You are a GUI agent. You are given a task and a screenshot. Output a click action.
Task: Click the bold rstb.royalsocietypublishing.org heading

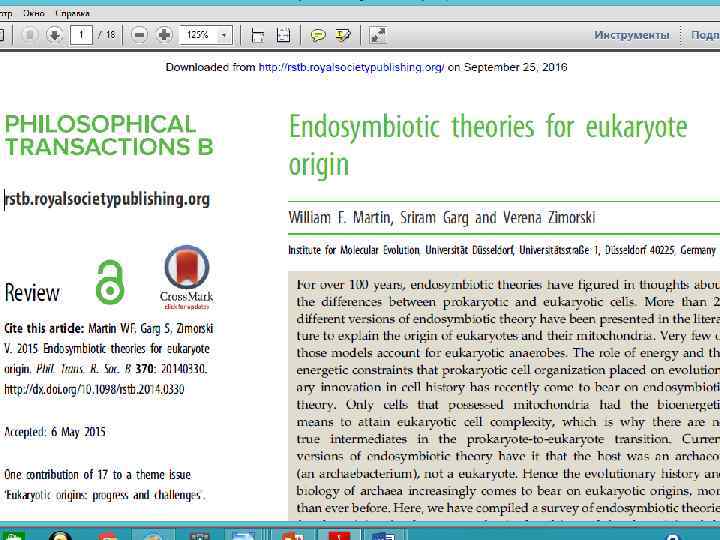coord(107,199)
